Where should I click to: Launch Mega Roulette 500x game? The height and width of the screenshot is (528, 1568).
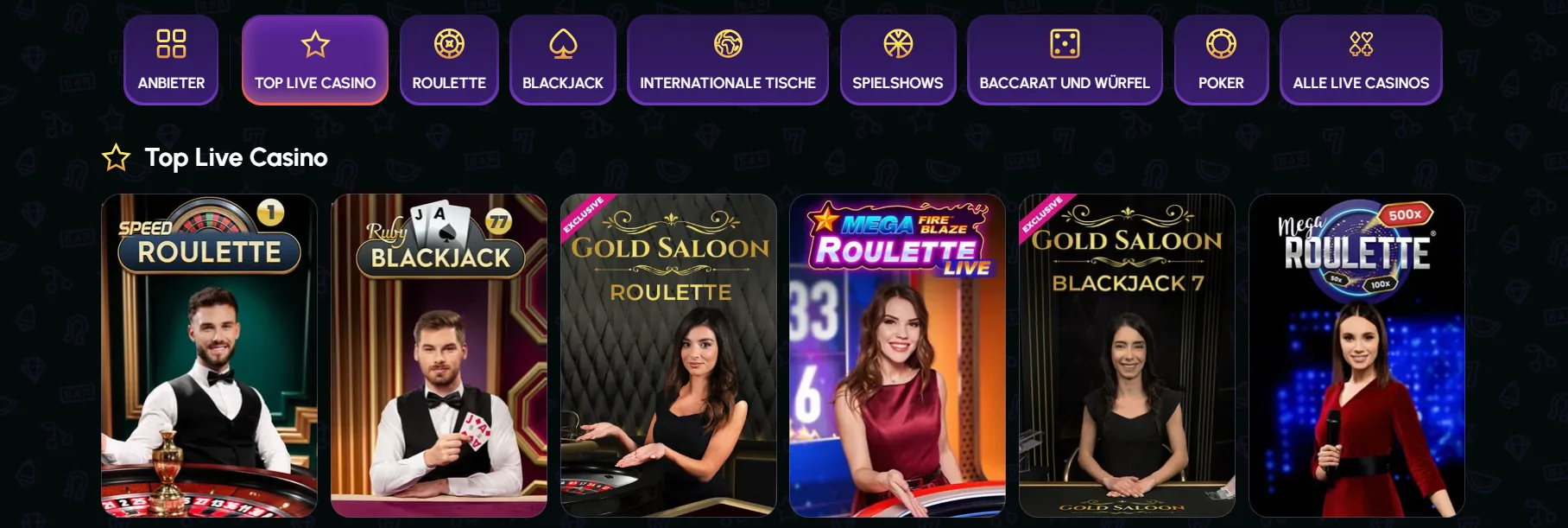point(1356,355)
